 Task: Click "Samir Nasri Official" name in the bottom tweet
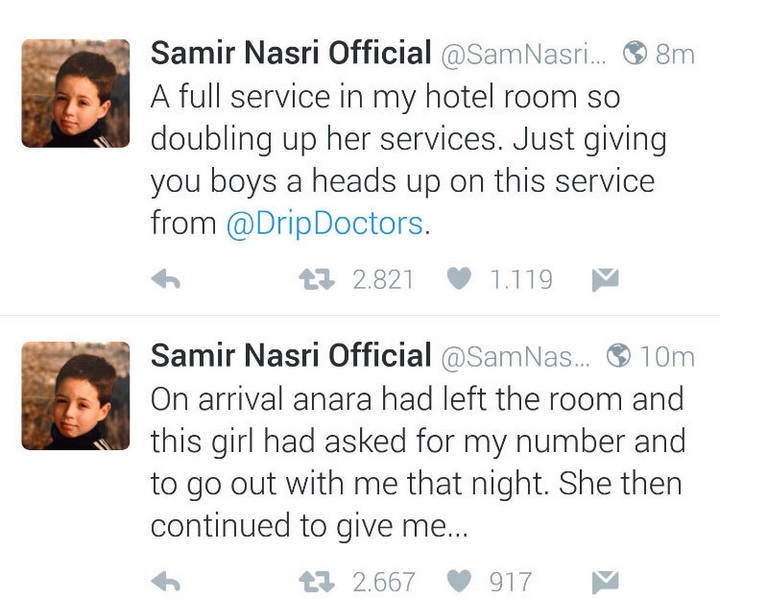pyautogui.click(x=290, y=355)
